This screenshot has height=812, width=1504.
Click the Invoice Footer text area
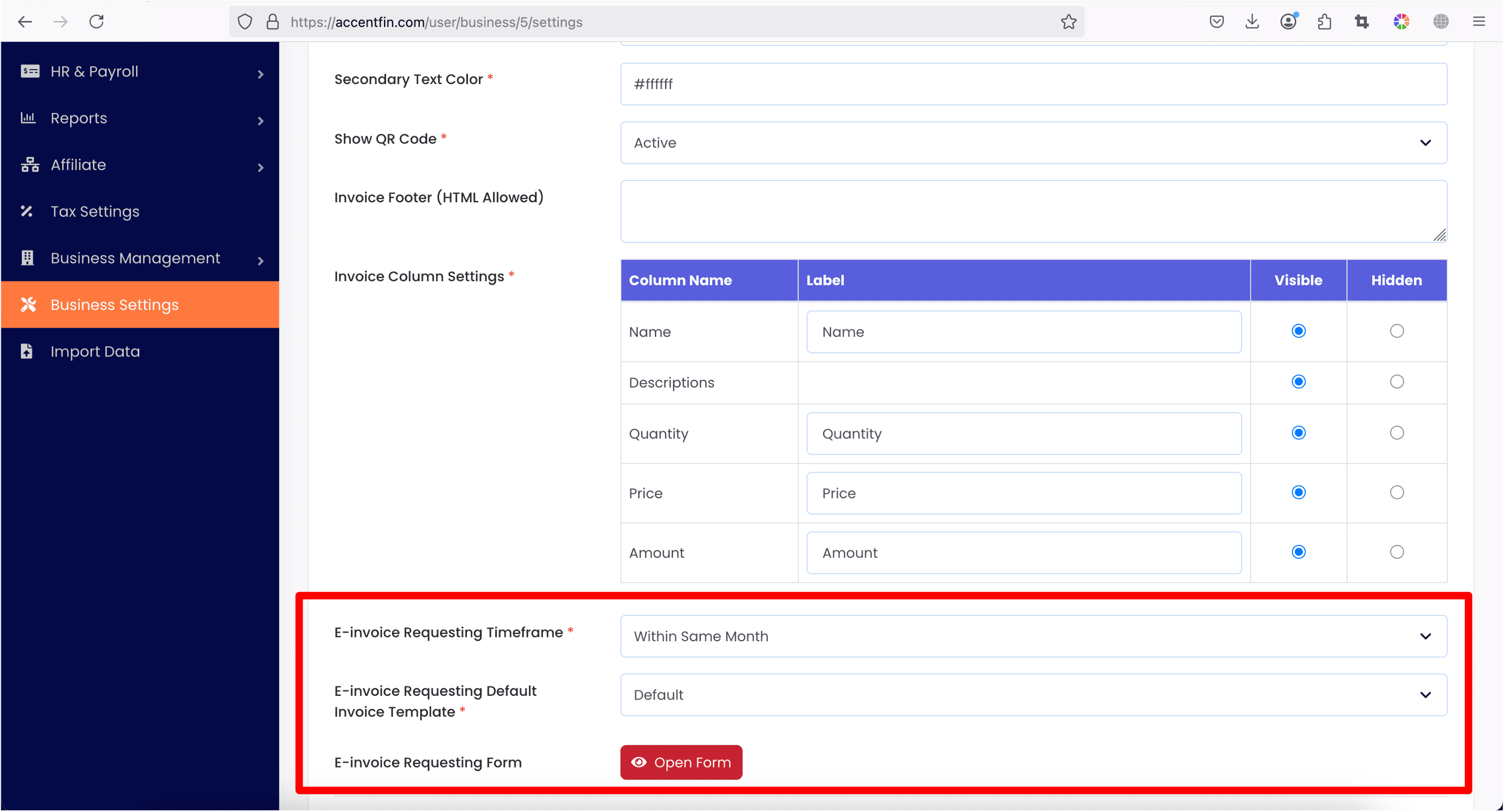click(1033, 211)
